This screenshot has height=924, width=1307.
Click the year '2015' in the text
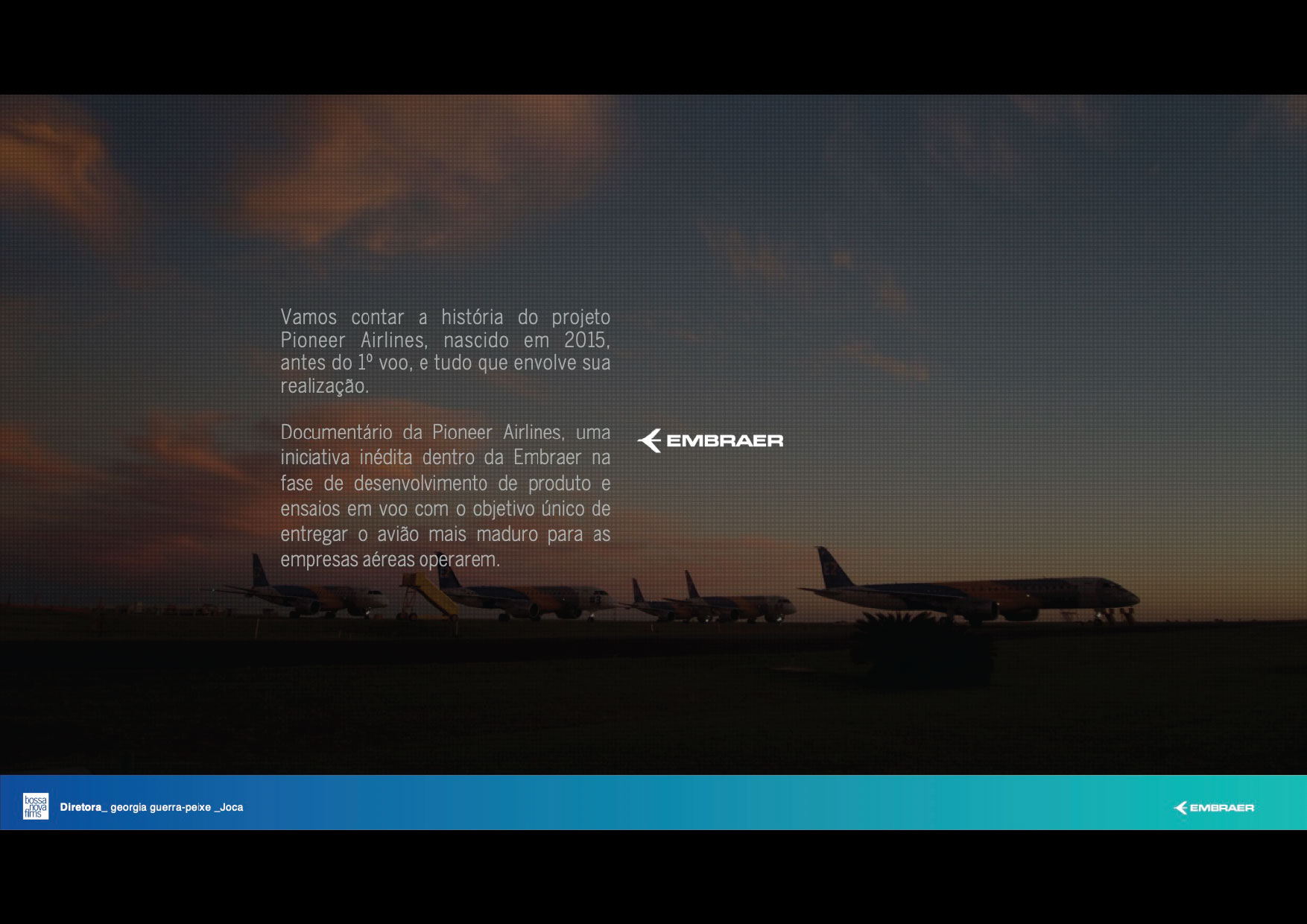586,341
